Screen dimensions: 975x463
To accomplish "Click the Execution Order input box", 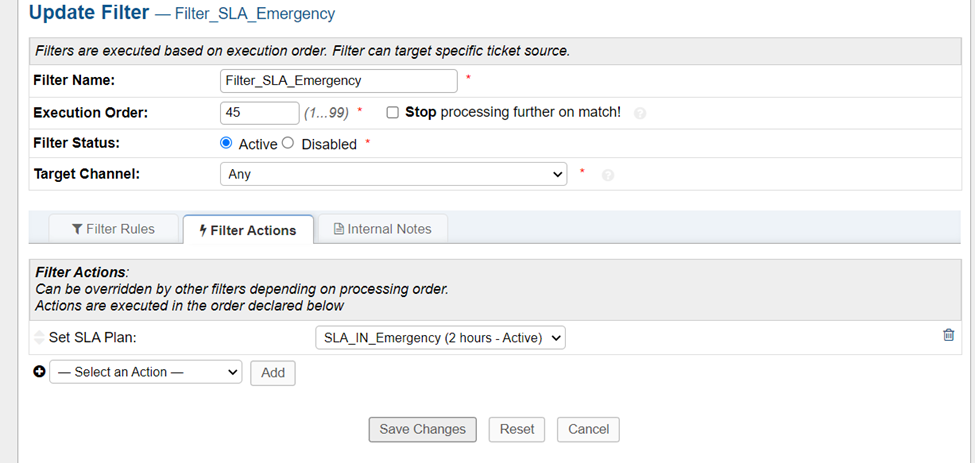I will pos(259,113).
